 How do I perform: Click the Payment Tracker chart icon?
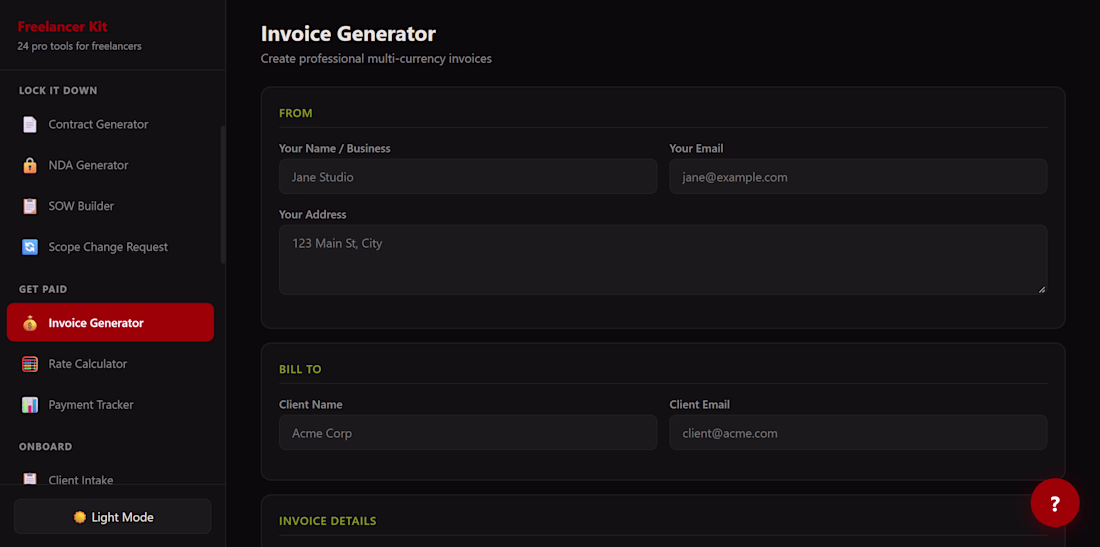29,405
